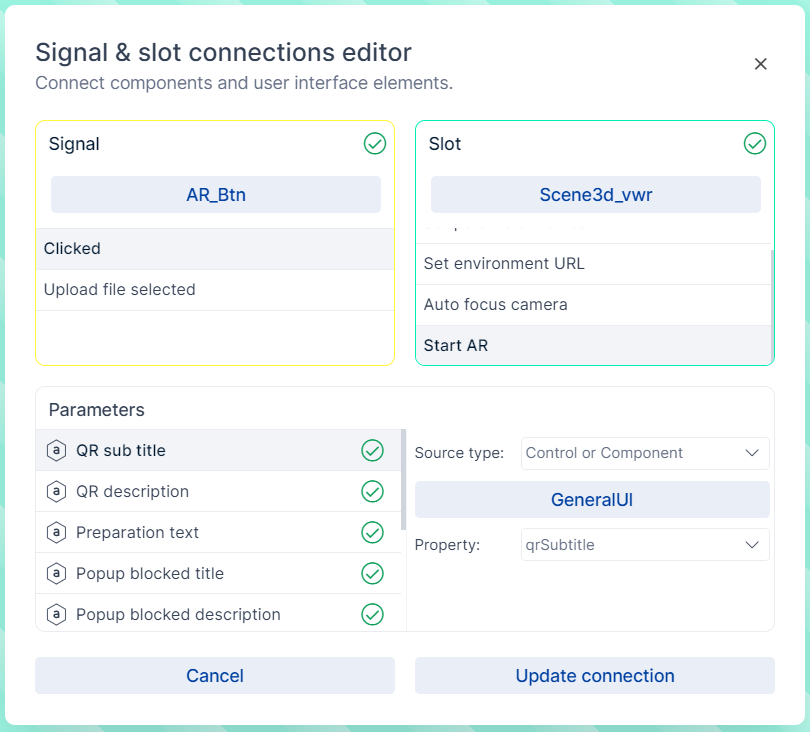Screen dimensions: 810x732
Task: Click the Parameters list scrollbar
Action: pyautogui.click(x=403, y=480)
